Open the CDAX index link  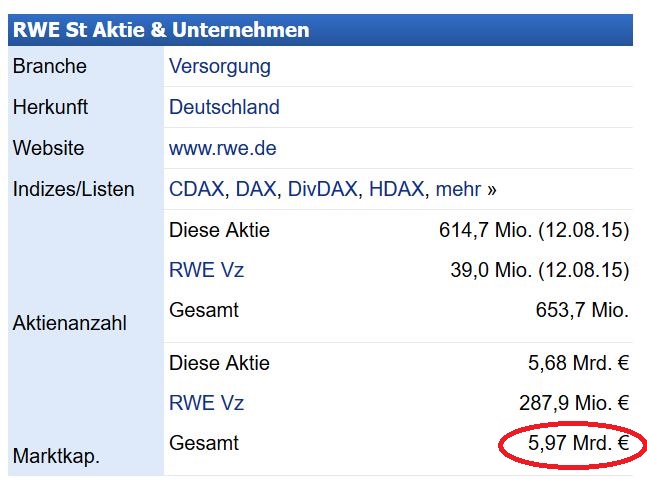[198, 189]
